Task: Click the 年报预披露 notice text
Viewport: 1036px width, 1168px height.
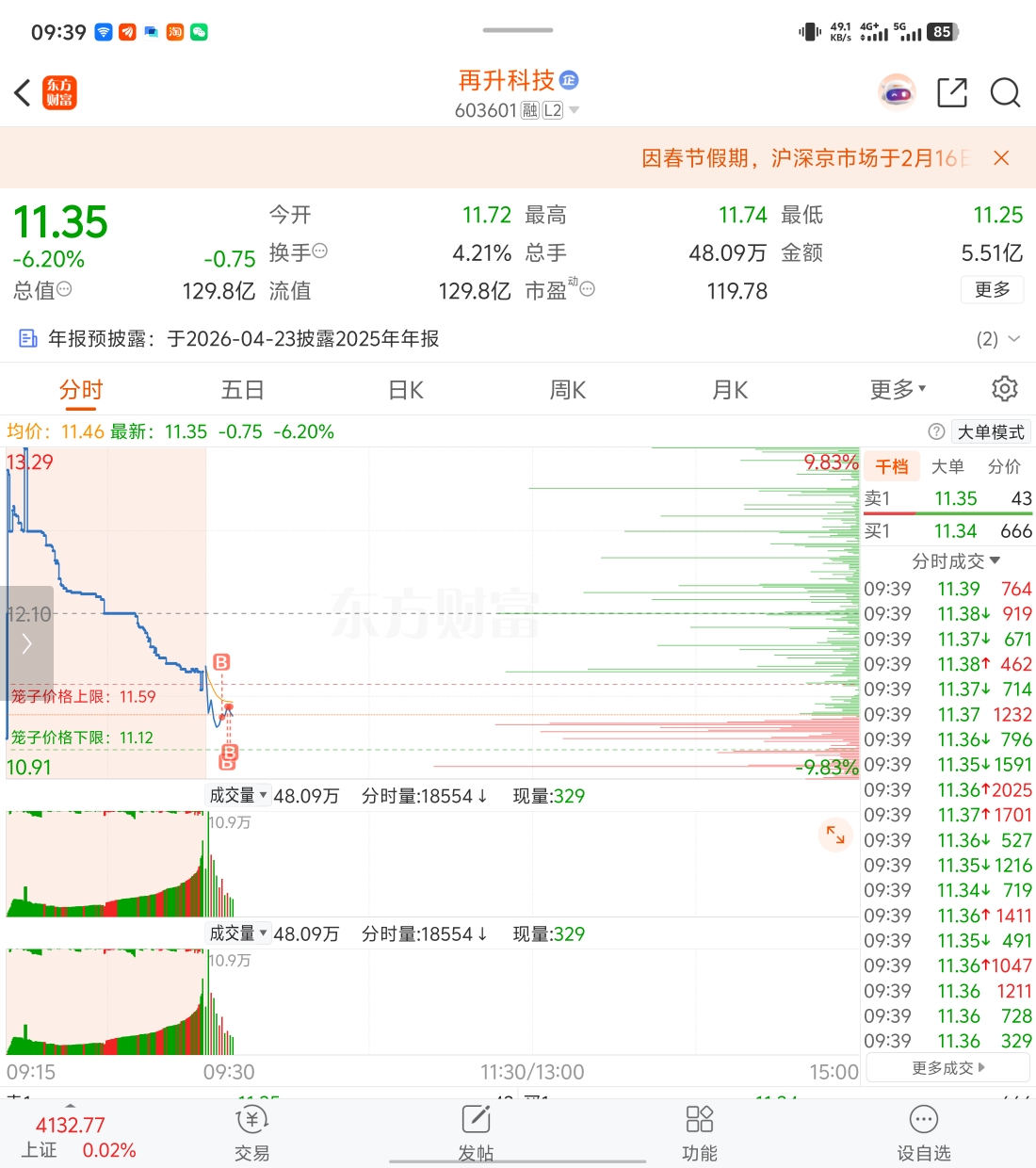Action: 243,338
